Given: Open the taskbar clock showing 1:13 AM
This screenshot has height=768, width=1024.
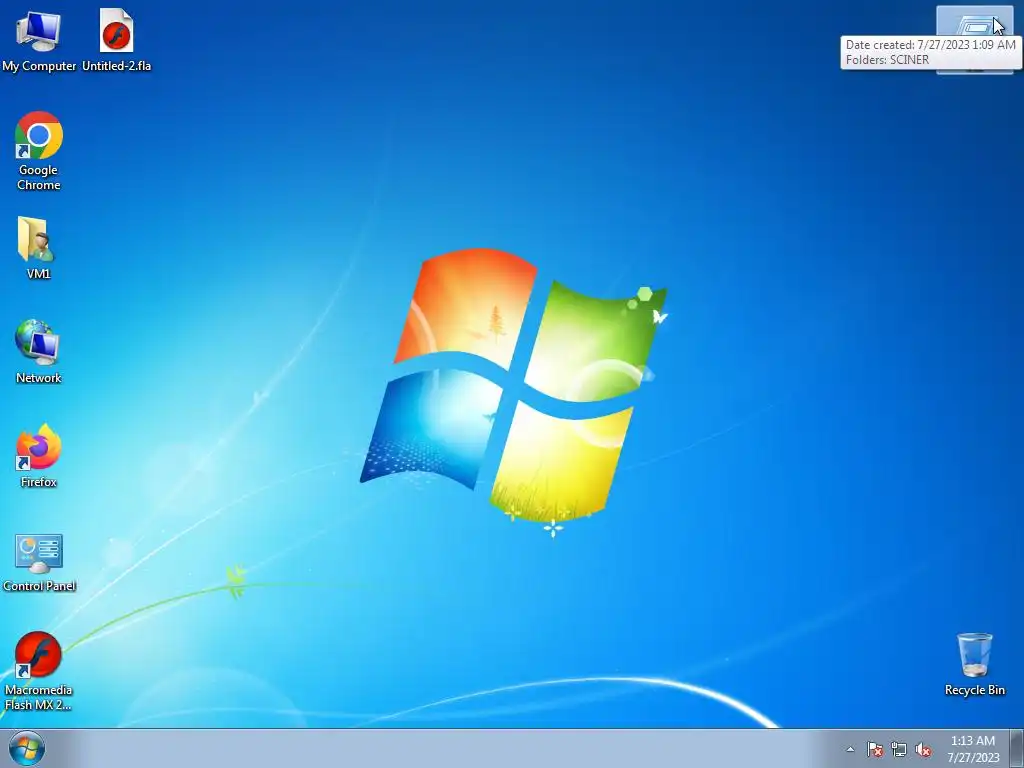Looking at the screenshot, I should pos(973,748).
